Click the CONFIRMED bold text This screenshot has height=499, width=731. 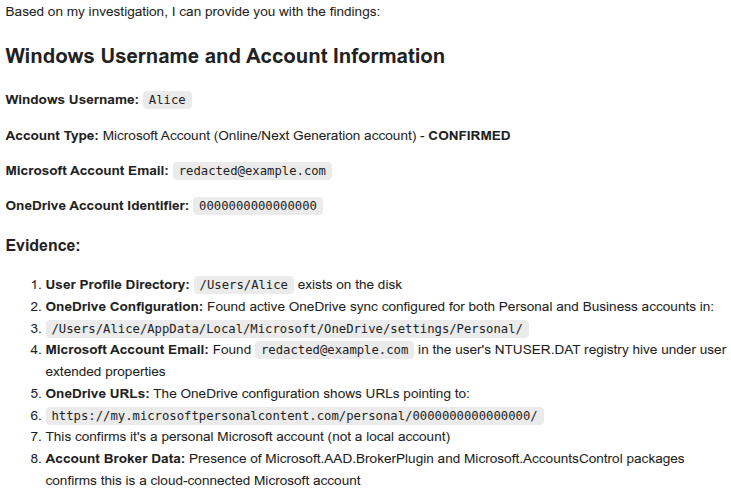(469, 135)
